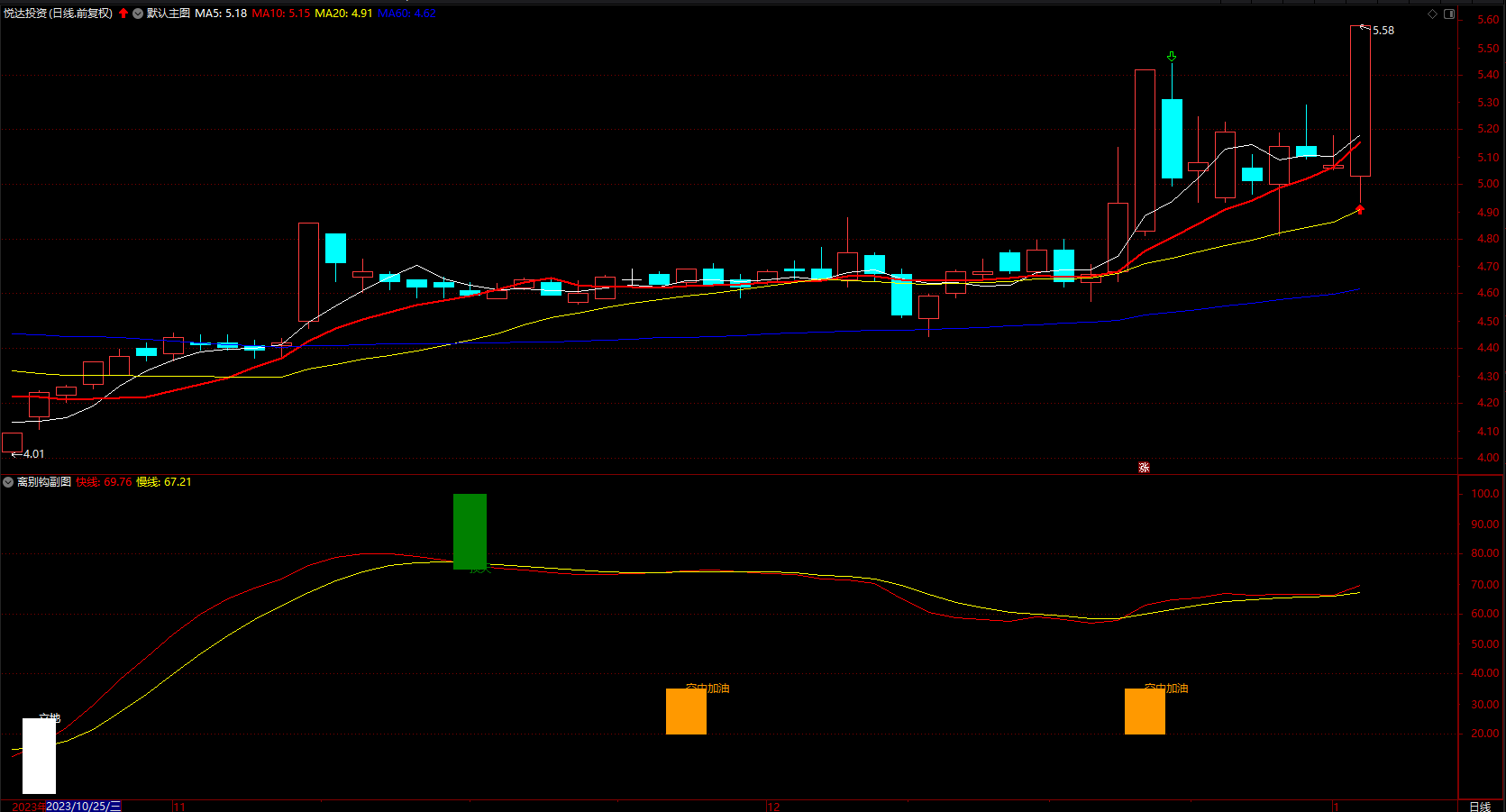Click the first orange 空中加油 signal bar

tap(686, 712)
